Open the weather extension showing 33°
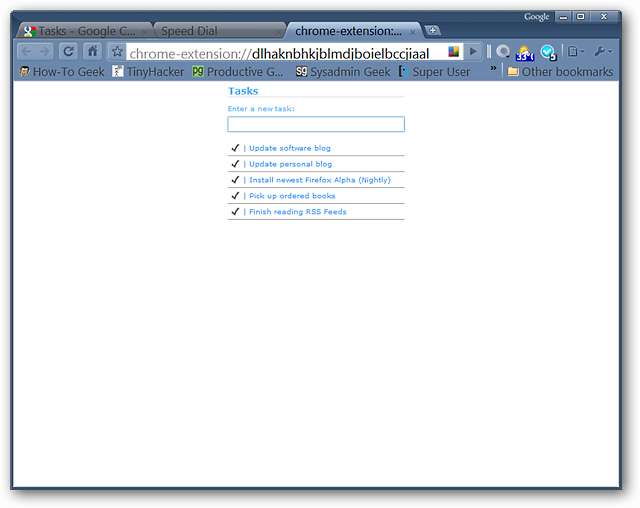This screenshot has width=640, height=508. [525, 53]
